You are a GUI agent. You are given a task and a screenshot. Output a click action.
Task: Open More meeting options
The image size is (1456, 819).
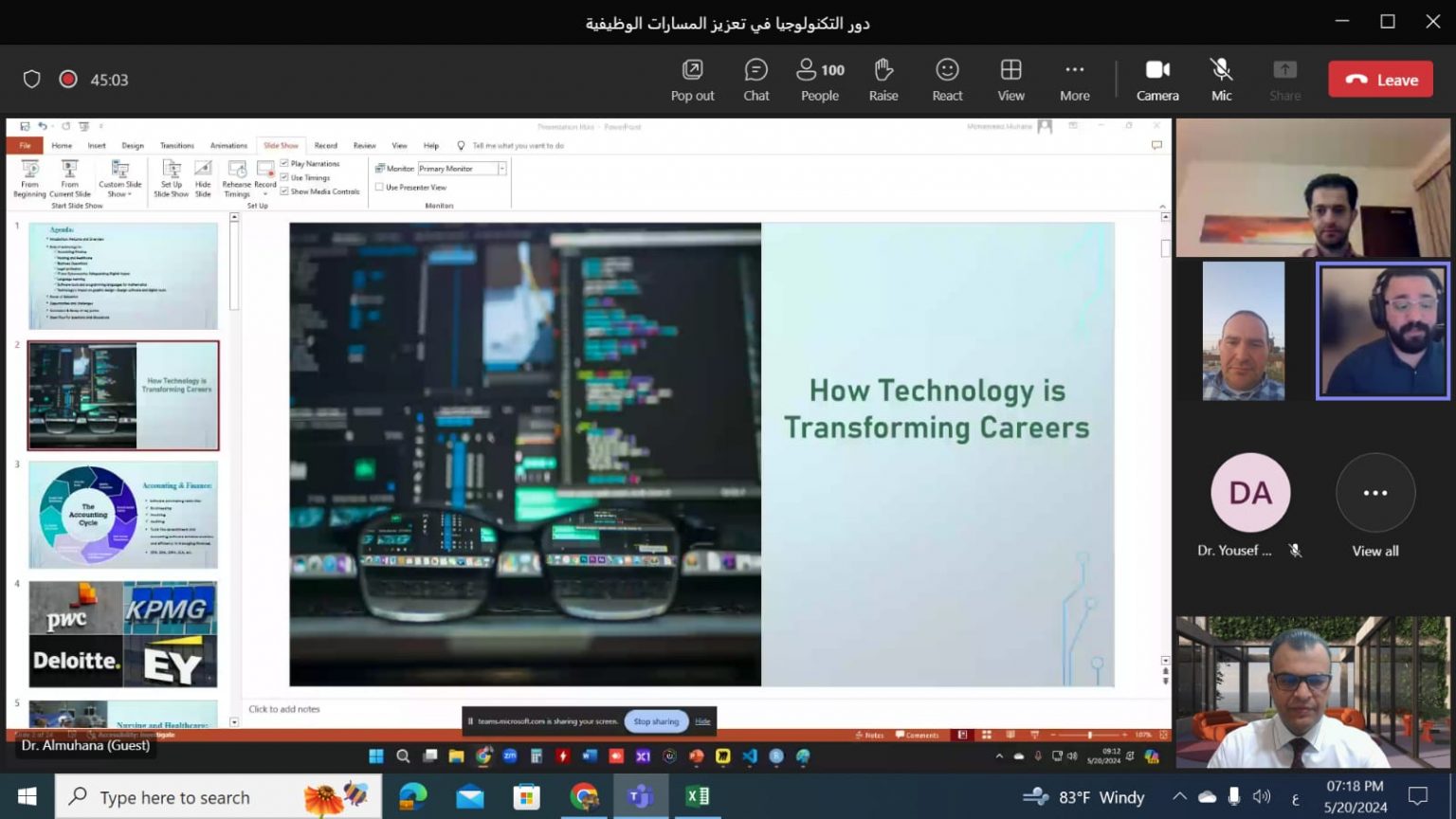click(x=1074, y=80)
